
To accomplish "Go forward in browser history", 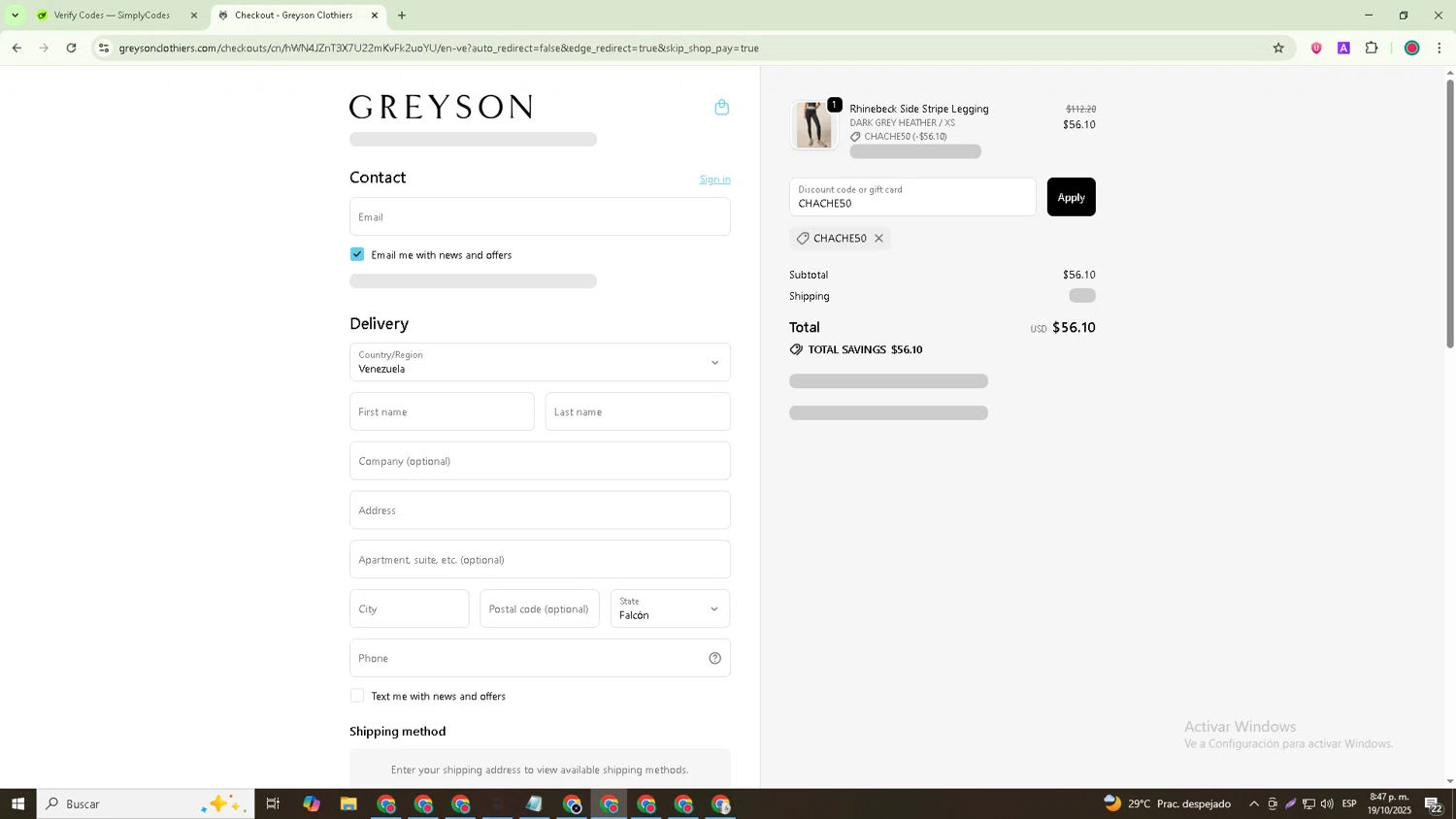I will point(44,48).
